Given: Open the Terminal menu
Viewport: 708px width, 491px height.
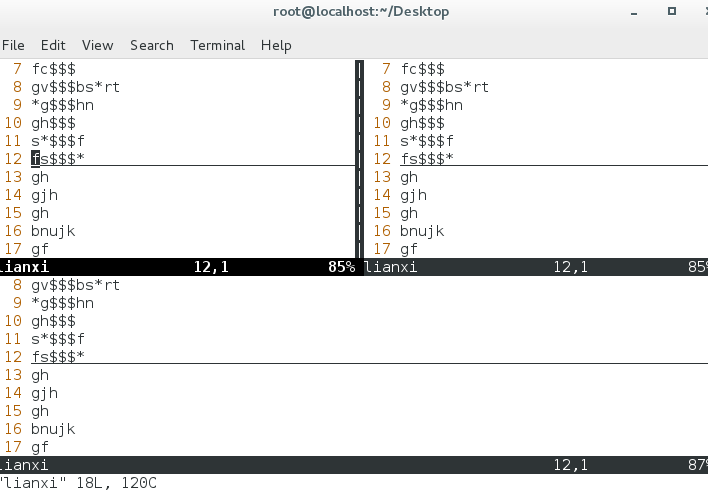Looking at the screenshot, I should tap(218, 46).
